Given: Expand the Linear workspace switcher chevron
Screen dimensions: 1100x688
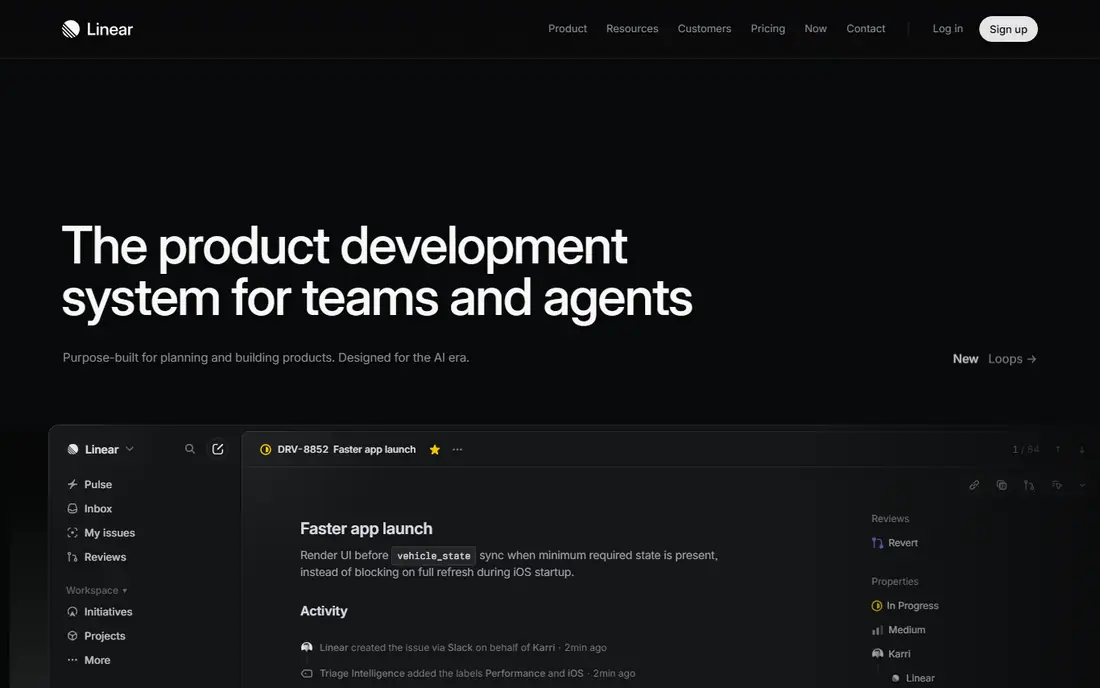Looking at the screenshot, I should tap(130, 449).
